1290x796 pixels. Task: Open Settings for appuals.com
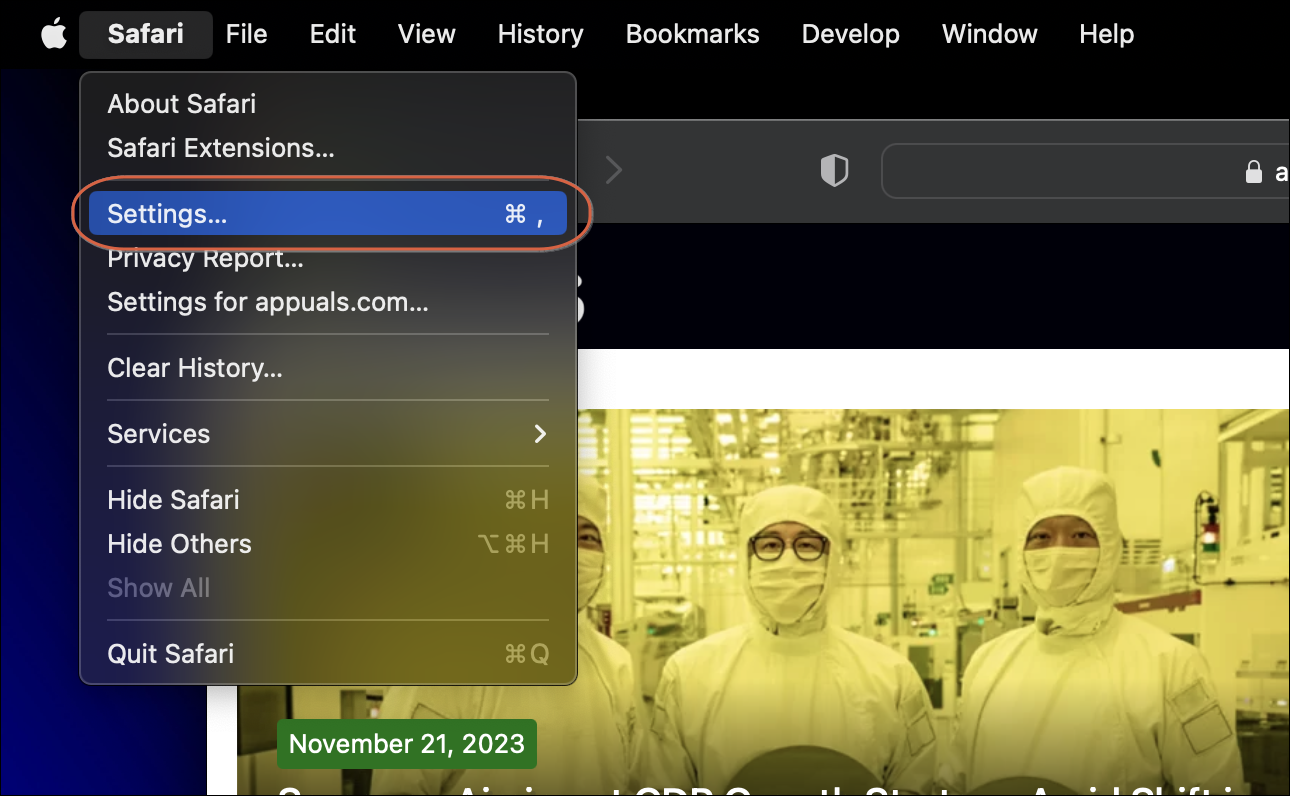click(x=266, y=302)
